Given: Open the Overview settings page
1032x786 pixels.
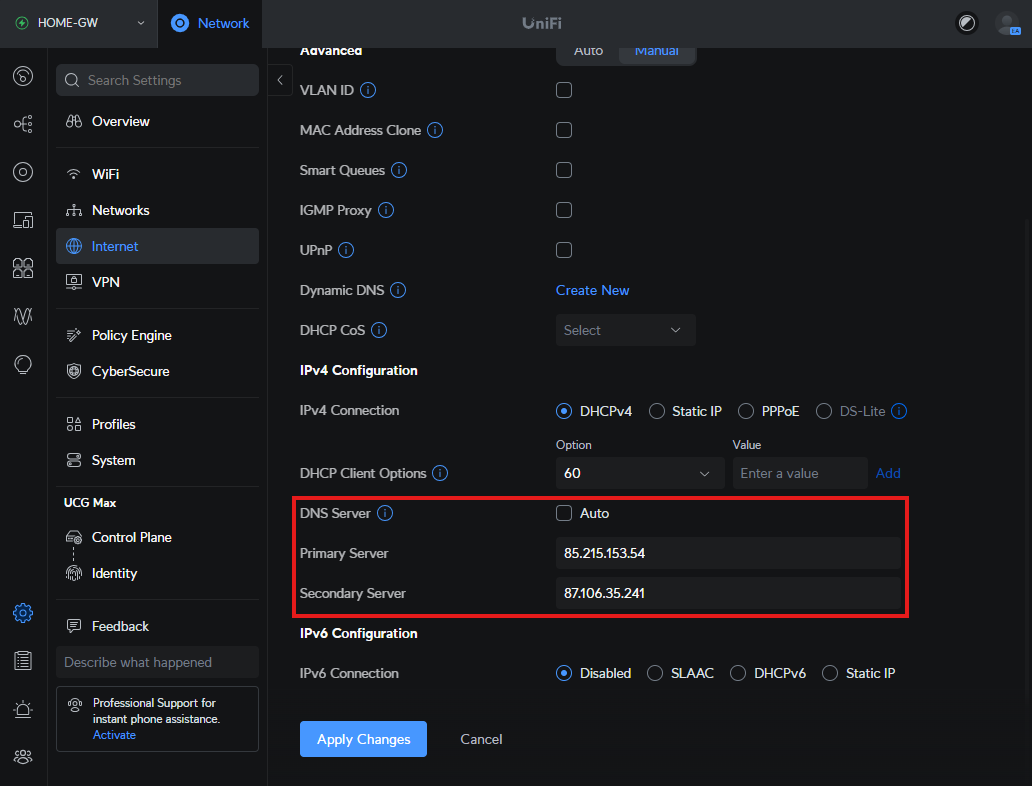Looking at the screenshot, I should click(x=157, y=121).
